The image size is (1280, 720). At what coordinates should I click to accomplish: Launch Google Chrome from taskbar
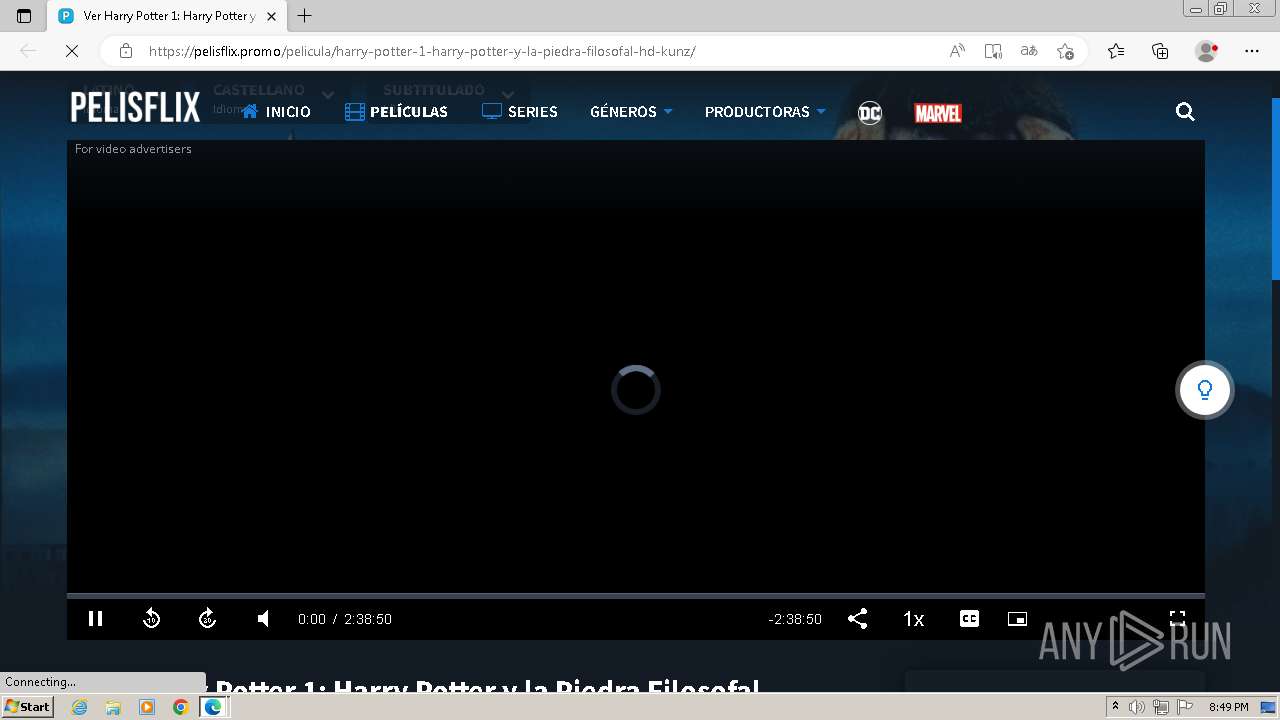(180, 707)
